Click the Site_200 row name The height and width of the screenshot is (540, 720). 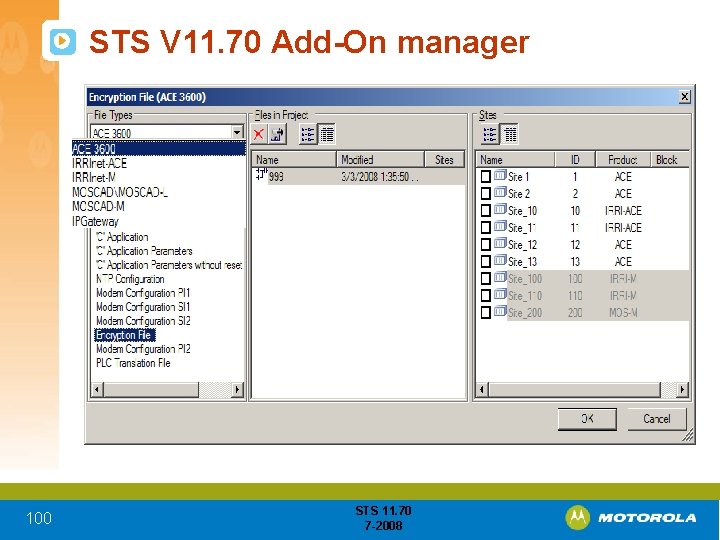pos(525,313)
